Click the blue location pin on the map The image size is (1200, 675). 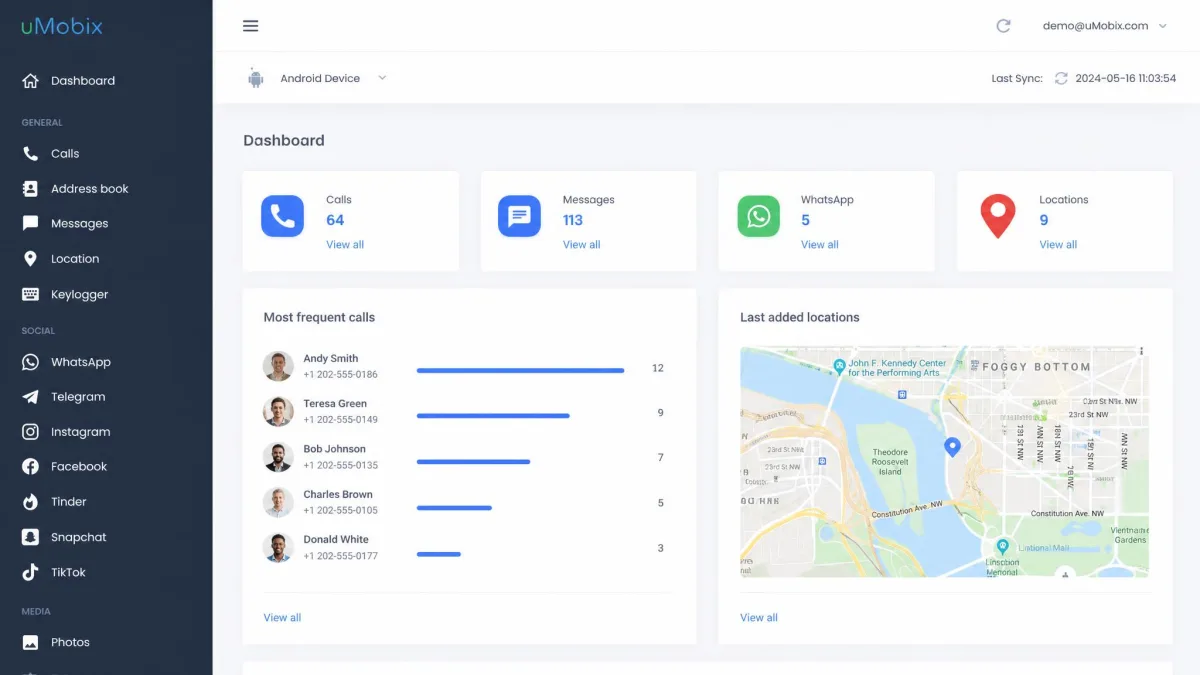(953, 447)
